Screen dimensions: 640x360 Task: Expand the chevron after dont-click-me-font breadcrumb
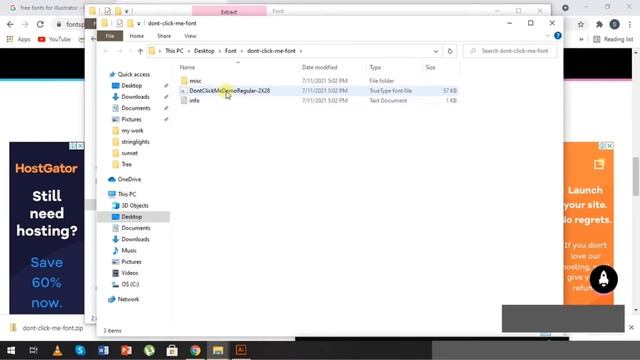pos(301,51)
